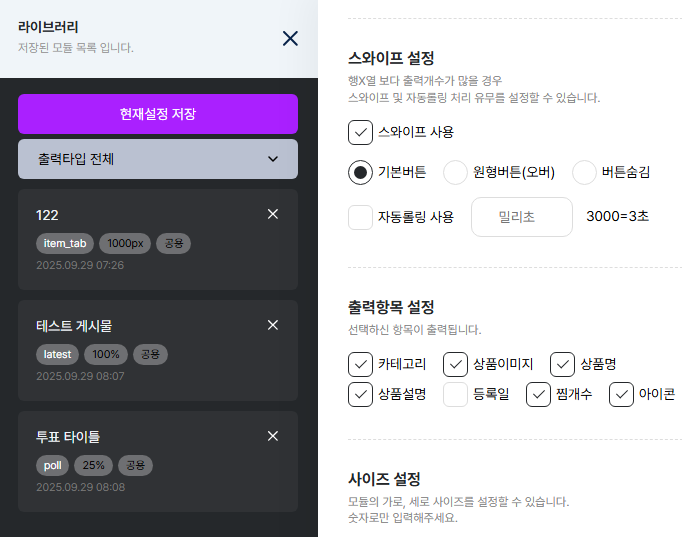The width and height of the screenshot is (682, 537).
Task: Choose the 원형버튼(오버) radio option
Action: [x=456, y=172]
